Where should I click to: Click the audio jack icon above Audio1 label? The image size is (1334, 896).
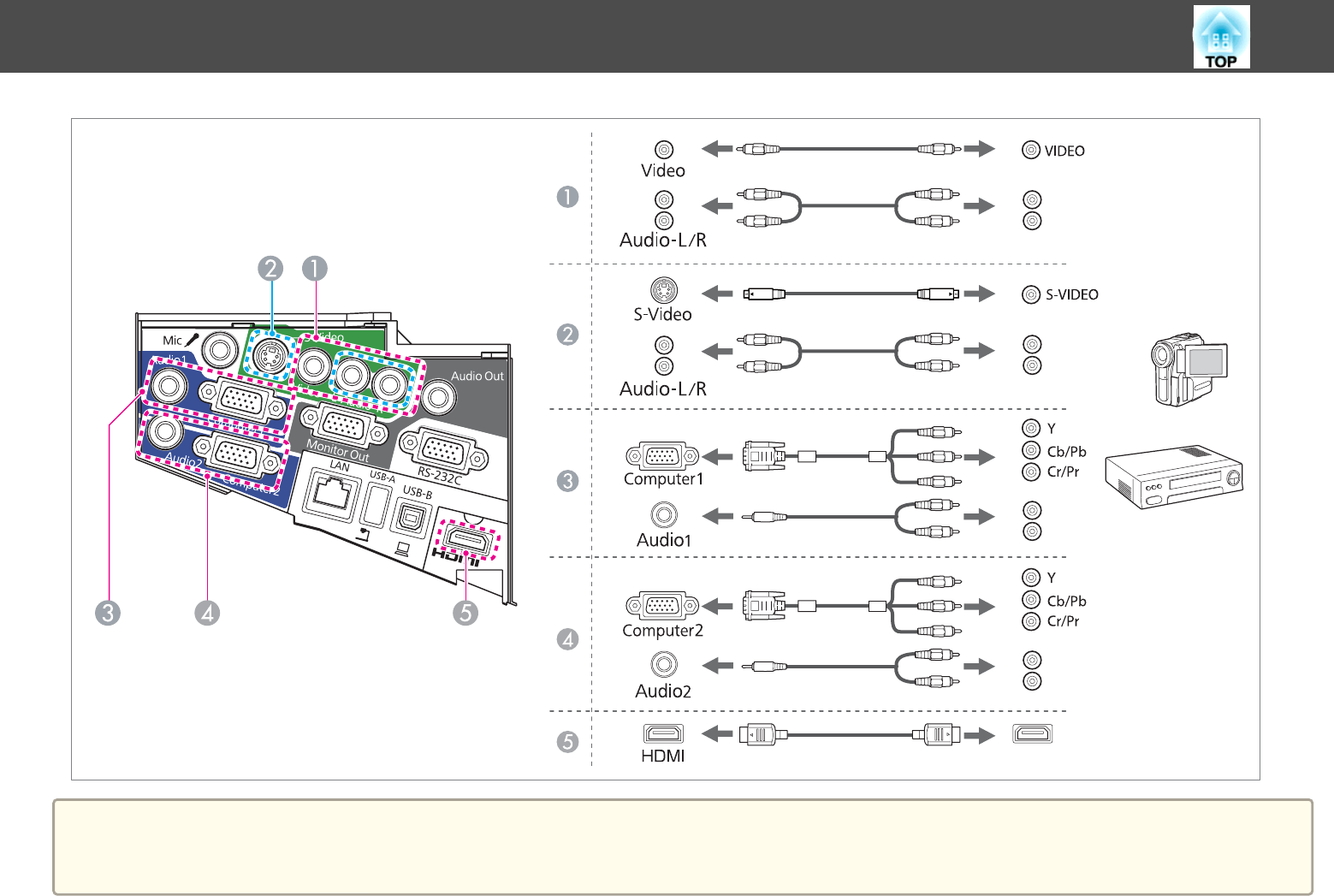pos(663,515)
